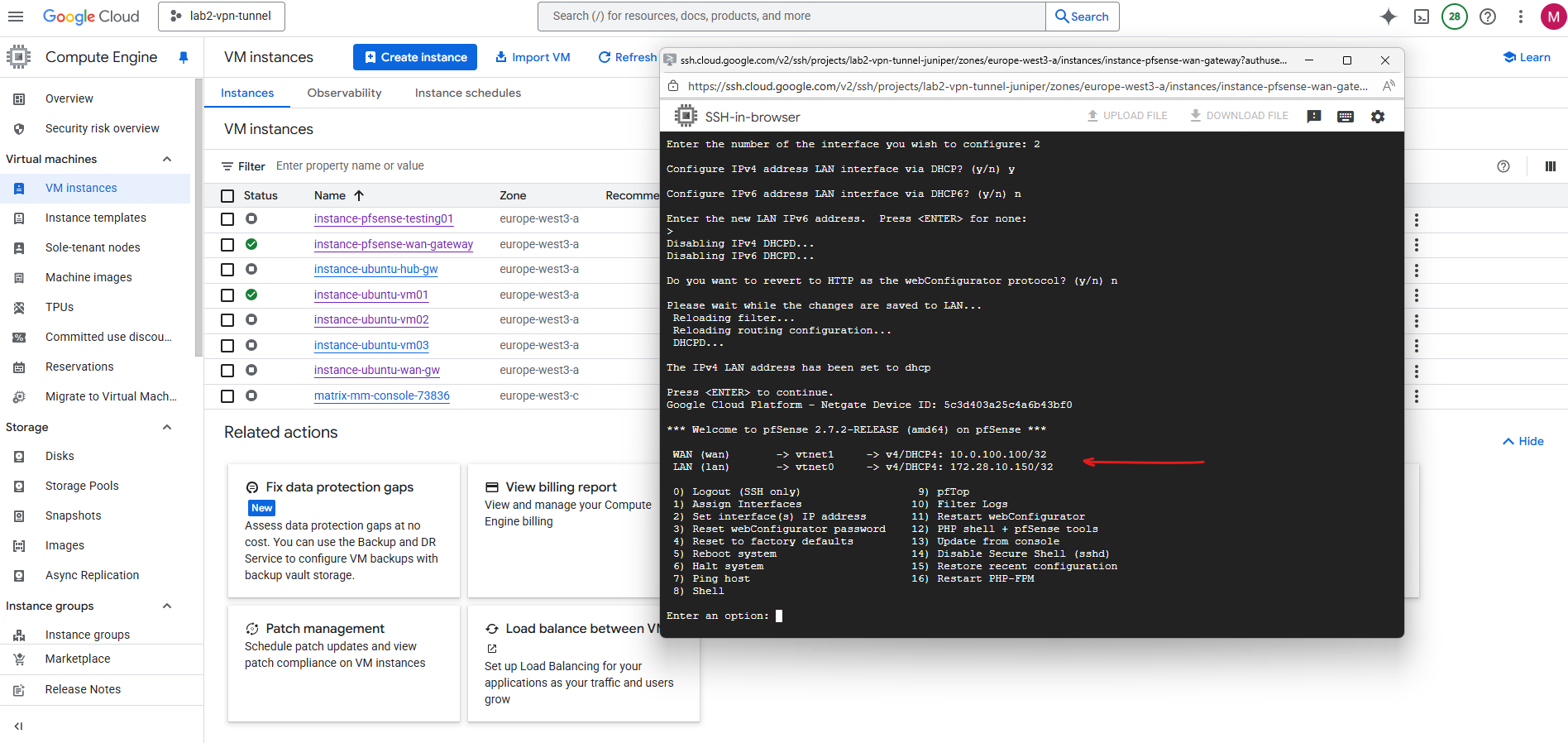Switch to the Observability tab

tap(344, 93)
